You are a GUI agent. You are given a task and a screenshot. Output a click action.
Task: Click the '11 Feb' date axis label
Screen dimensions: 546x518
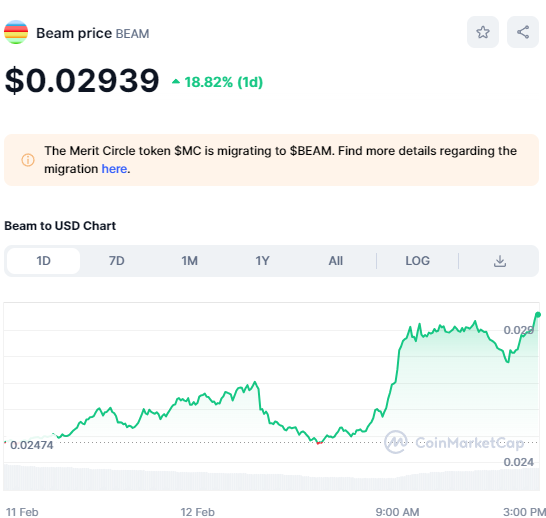pos(22,512)
